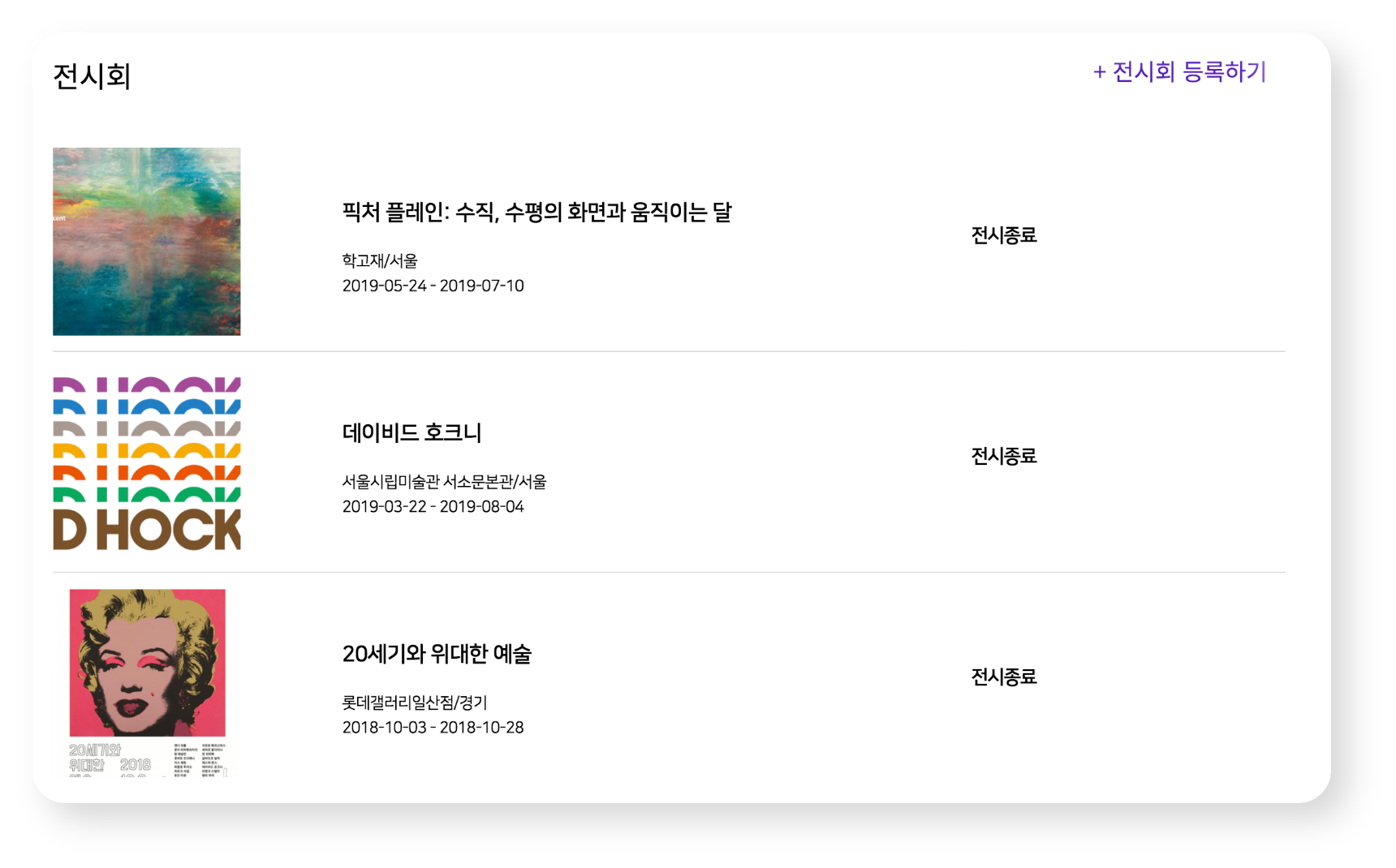
Task: Click '전시종료' status for 20세기와 위대한 예술
Action: click(1004, 677)
